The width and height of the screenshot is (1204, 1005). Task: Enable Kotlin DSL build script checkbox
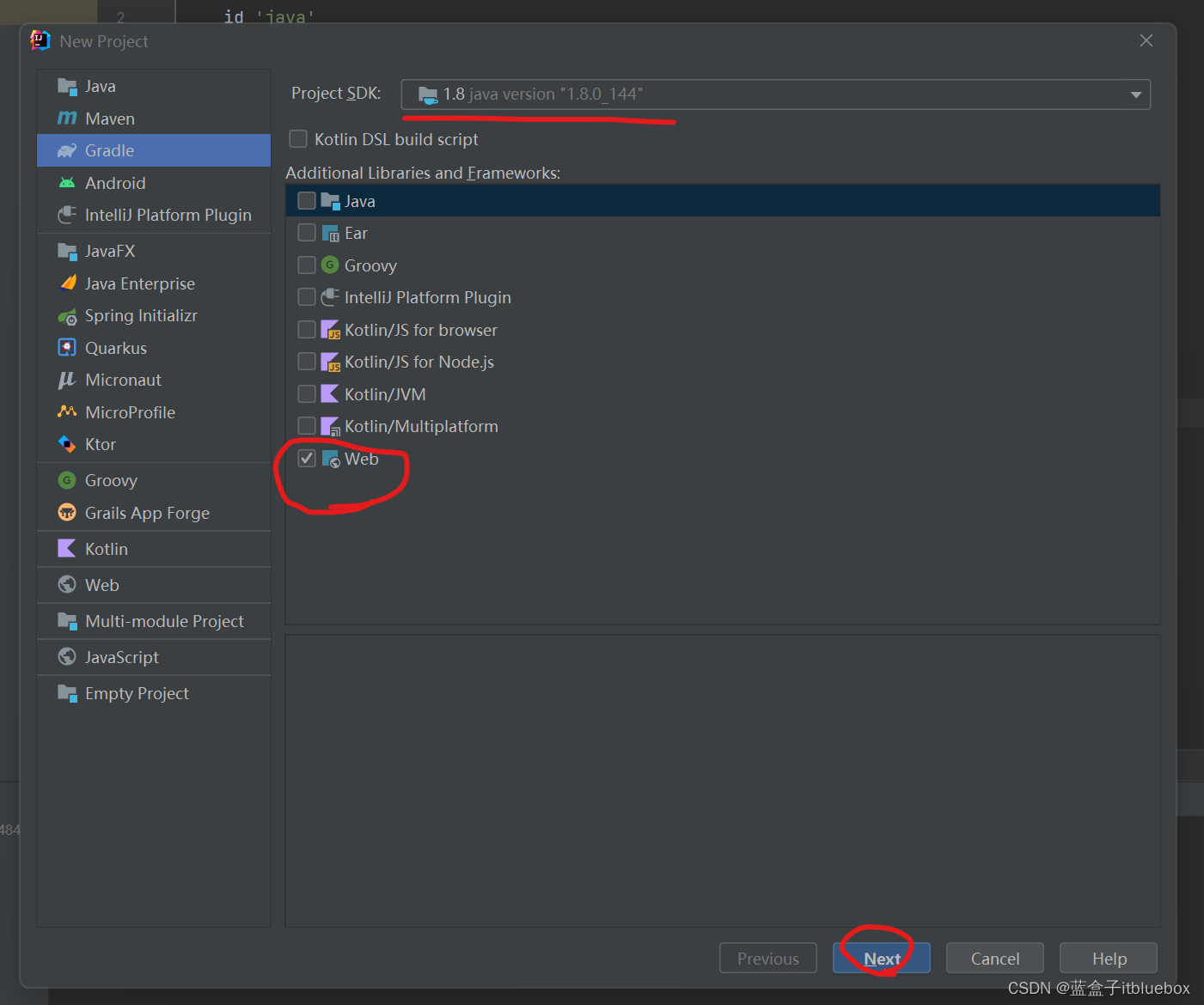(298, 139)
